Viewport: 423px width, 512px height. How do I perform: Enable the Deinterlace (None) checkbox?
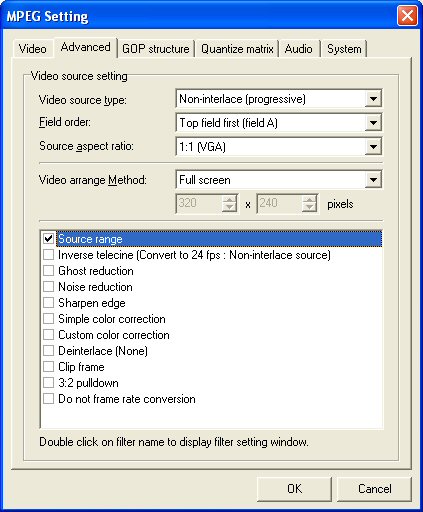pyautogui.click(x=49, y=351)
